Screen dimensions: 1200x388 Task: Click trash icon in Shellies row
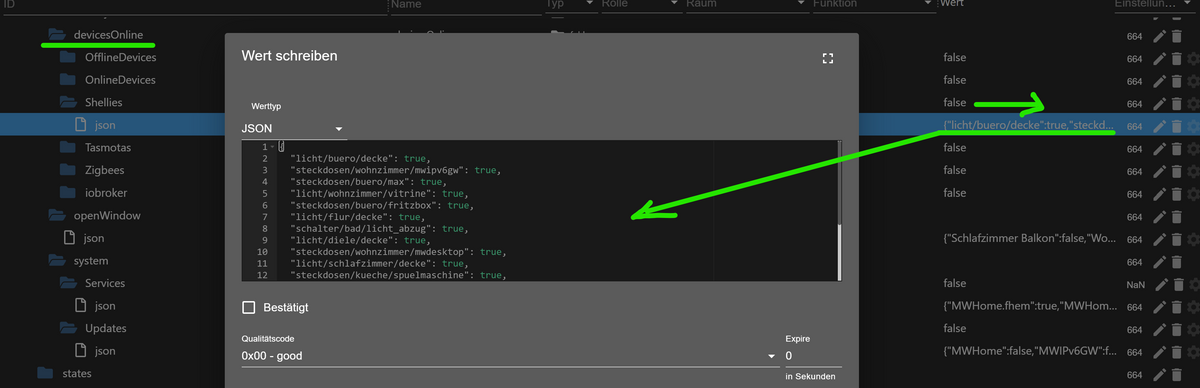(1176, 103)
